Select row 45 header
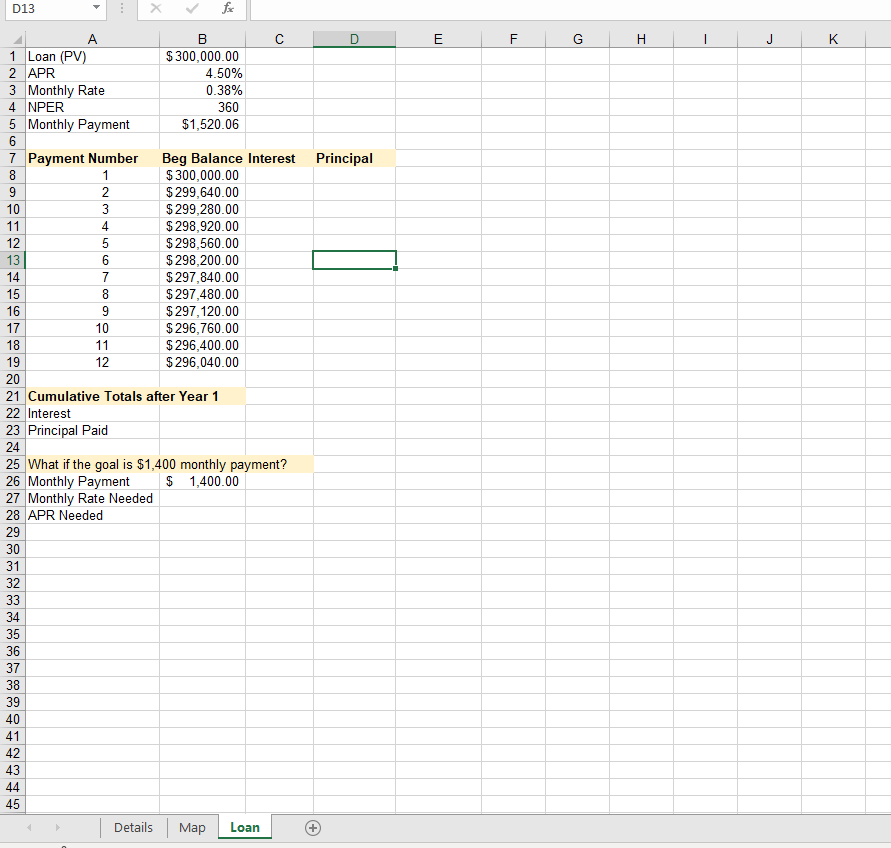The width and height of the screenshot is (891, 848). click(13, 804)
